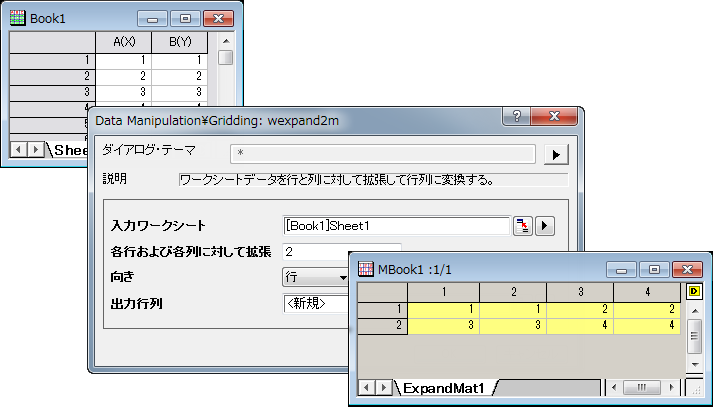The image size is (713, 407).
Task: Close the MBook1 matrix window
Action: [687, 270]
